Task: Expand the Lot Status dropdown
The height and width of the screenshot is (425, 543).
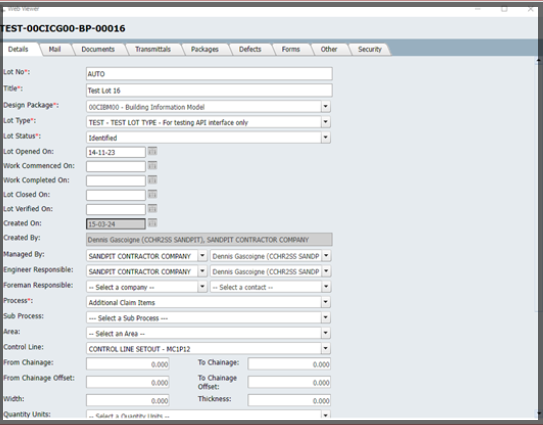Action: (326, 138)
